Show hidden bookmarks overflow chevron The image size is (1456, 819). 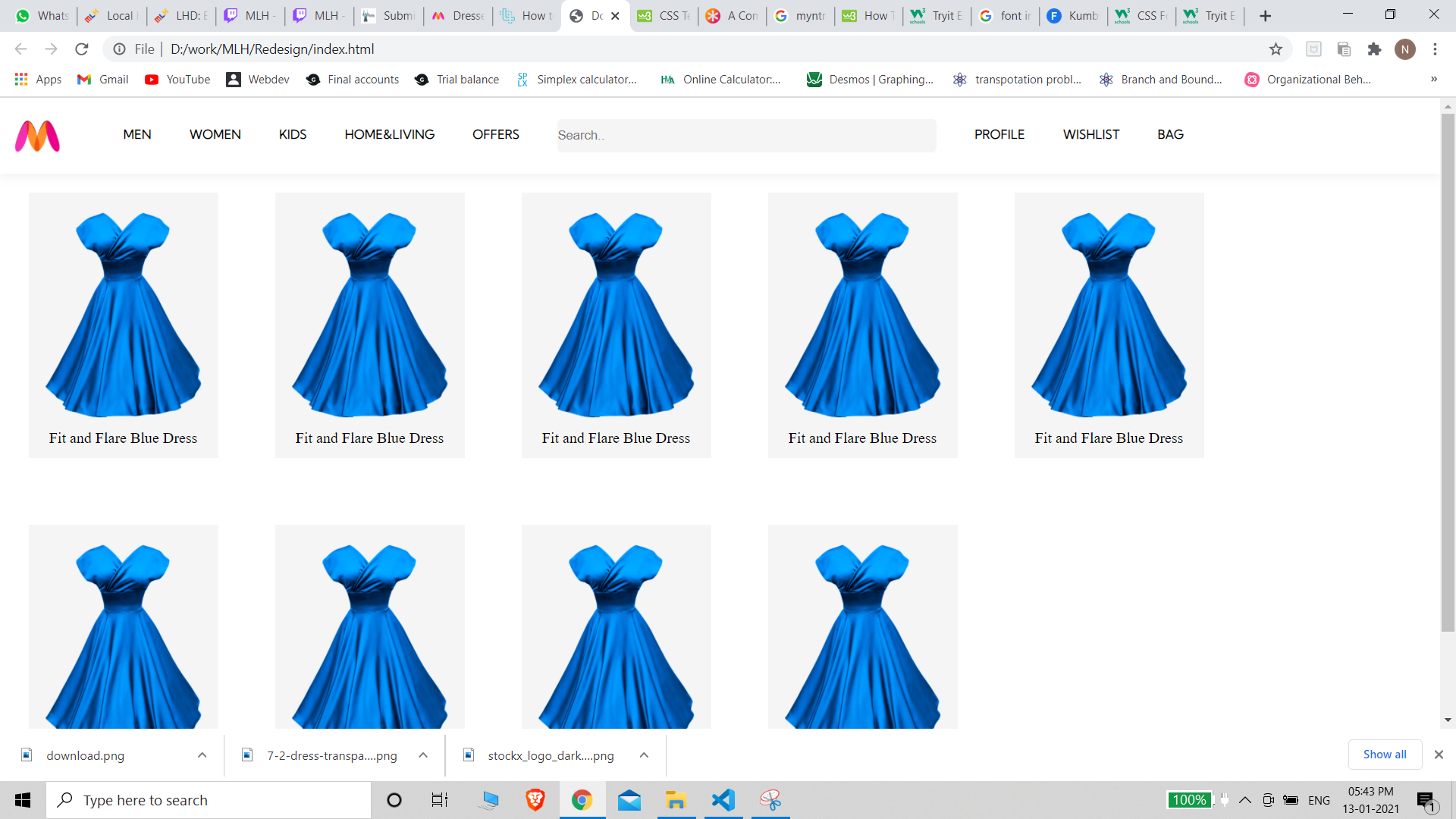pos(1433,80)
